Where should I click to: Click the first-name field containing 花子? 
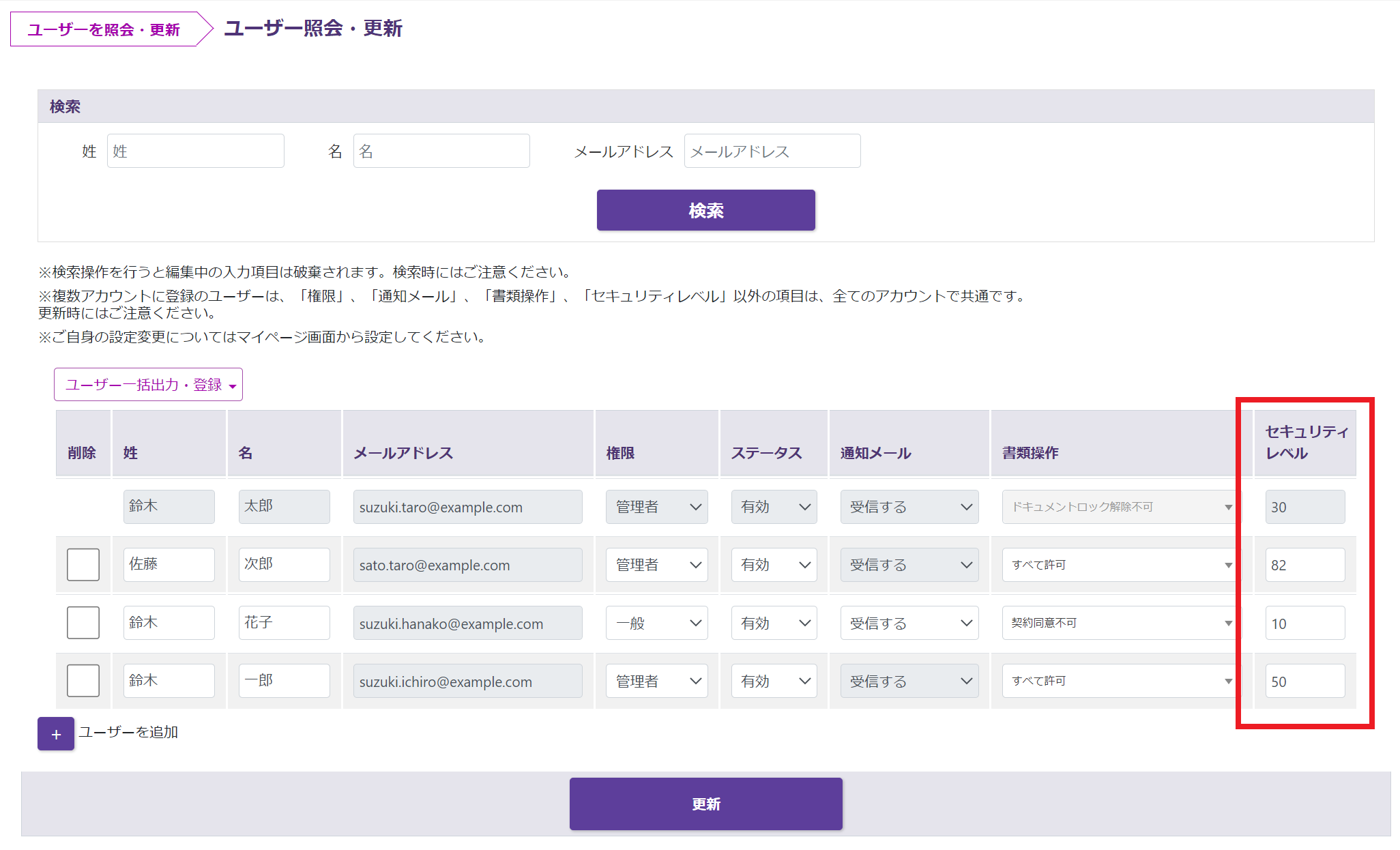coord(284,623)
